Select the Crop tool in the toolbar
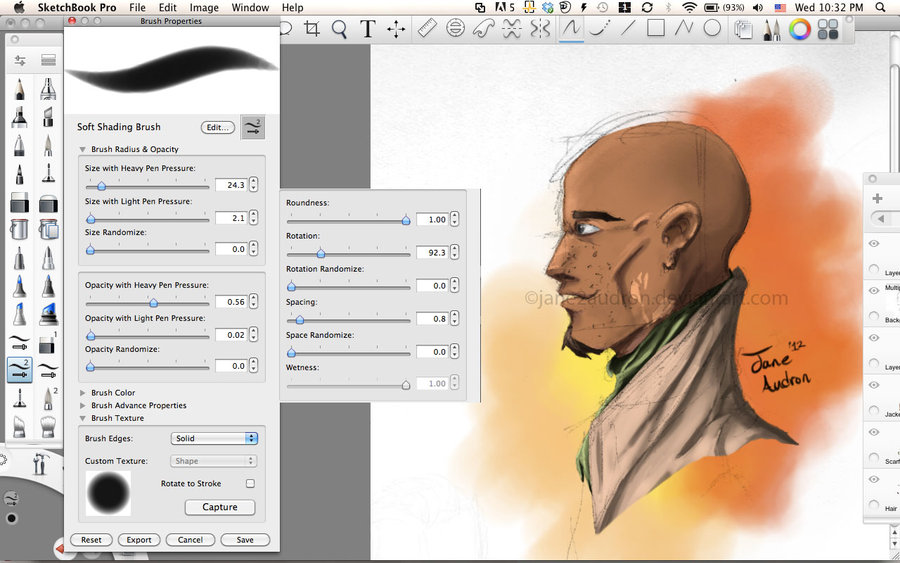This screenshot has width=900, height=563. click(312, 29)
